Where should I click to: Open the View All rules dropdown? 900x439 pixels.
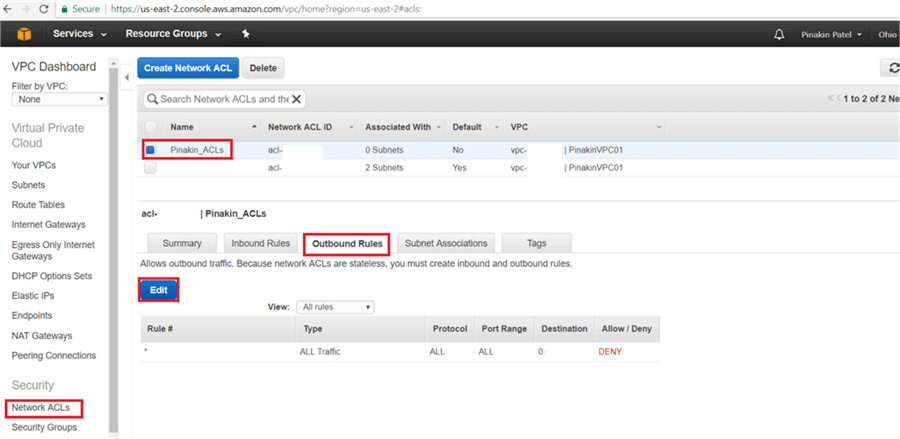click(335, 307)
